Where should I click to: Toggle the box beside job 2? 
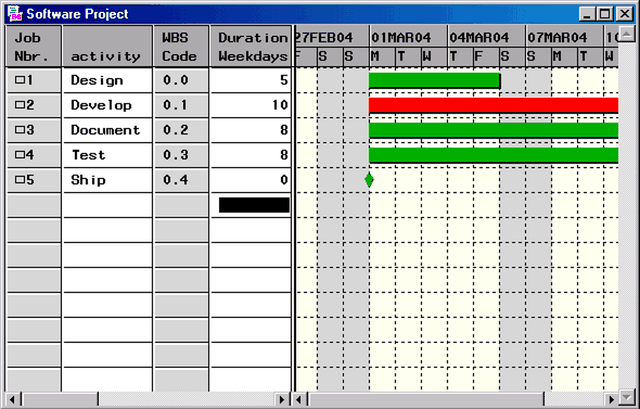pos(20,105)
